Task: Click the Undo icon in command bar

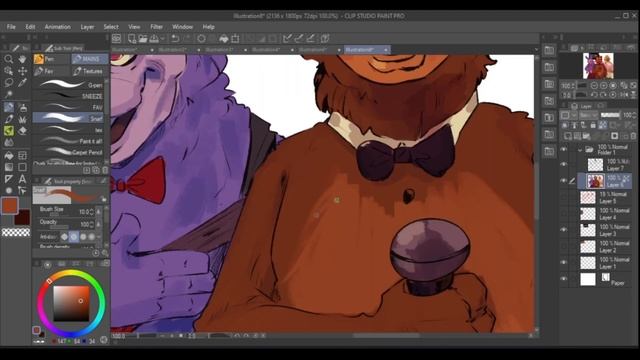Action: pos(175,38)
